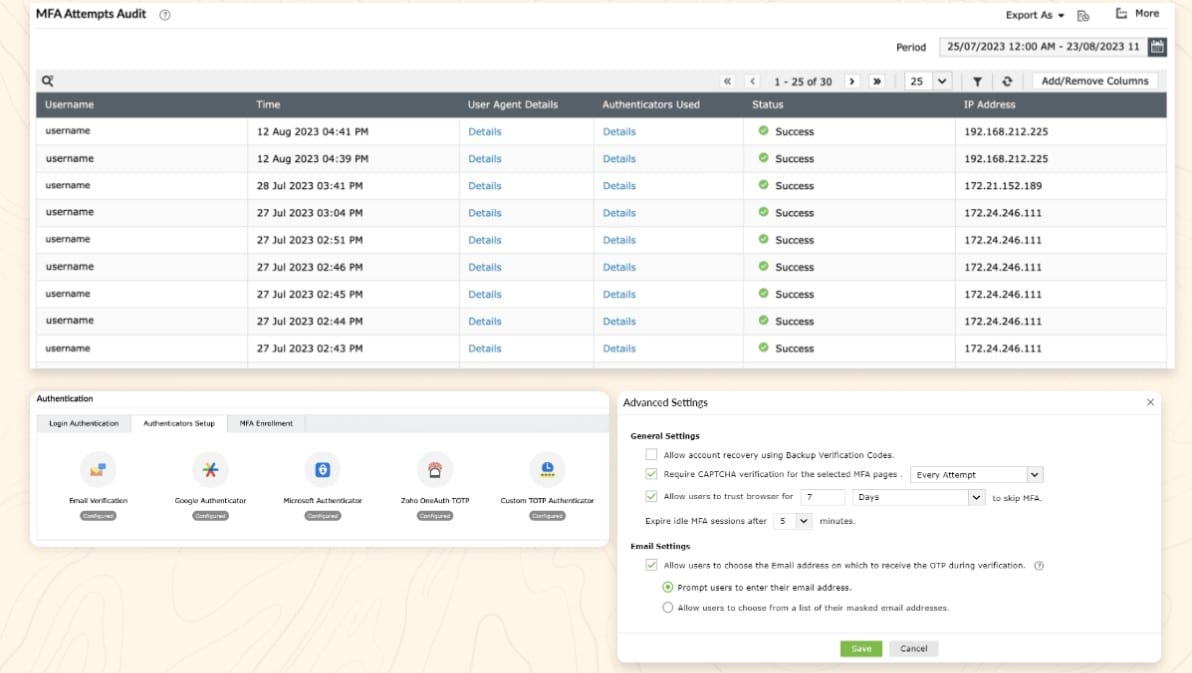Click the Username column header

click(x=69, y=105)
